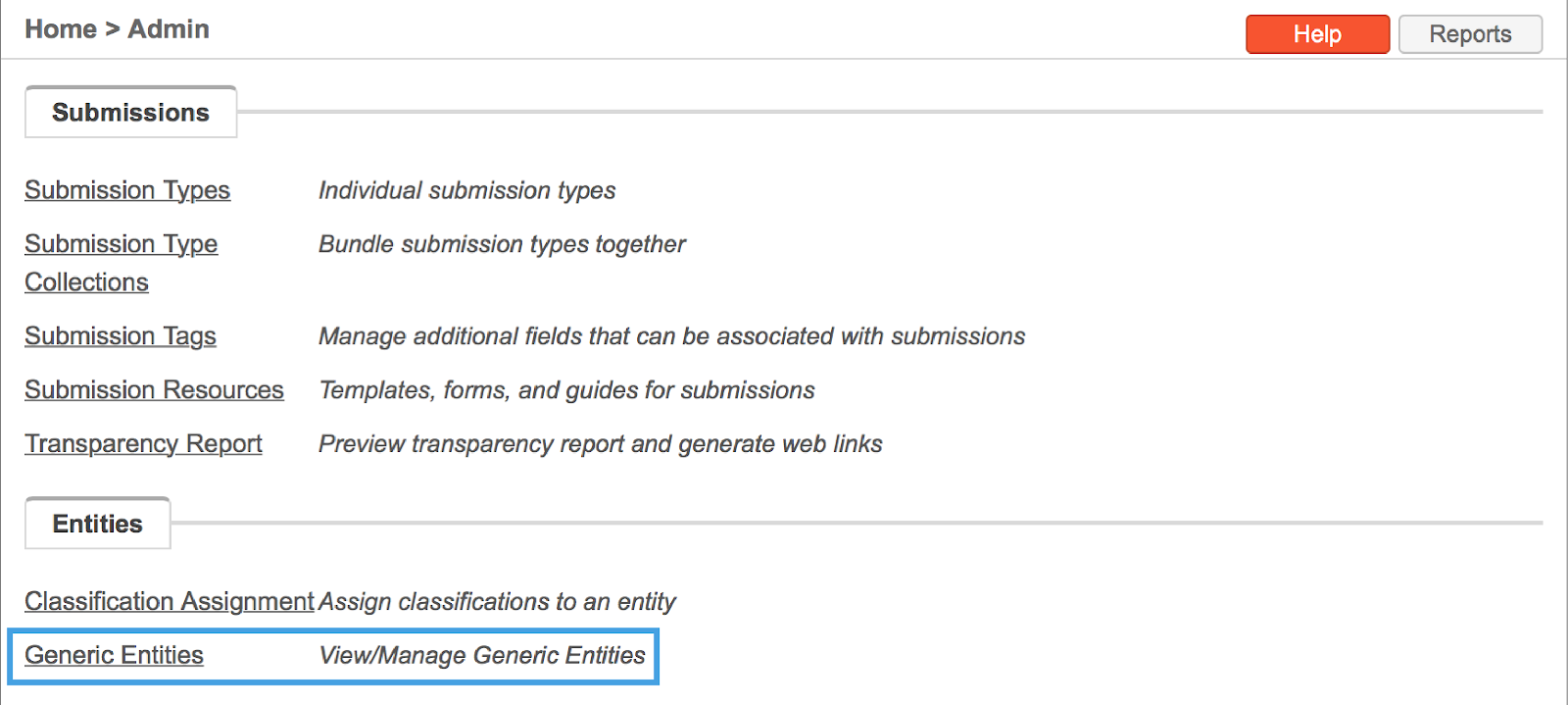Open the Reports button

(x=1470, y=34)
